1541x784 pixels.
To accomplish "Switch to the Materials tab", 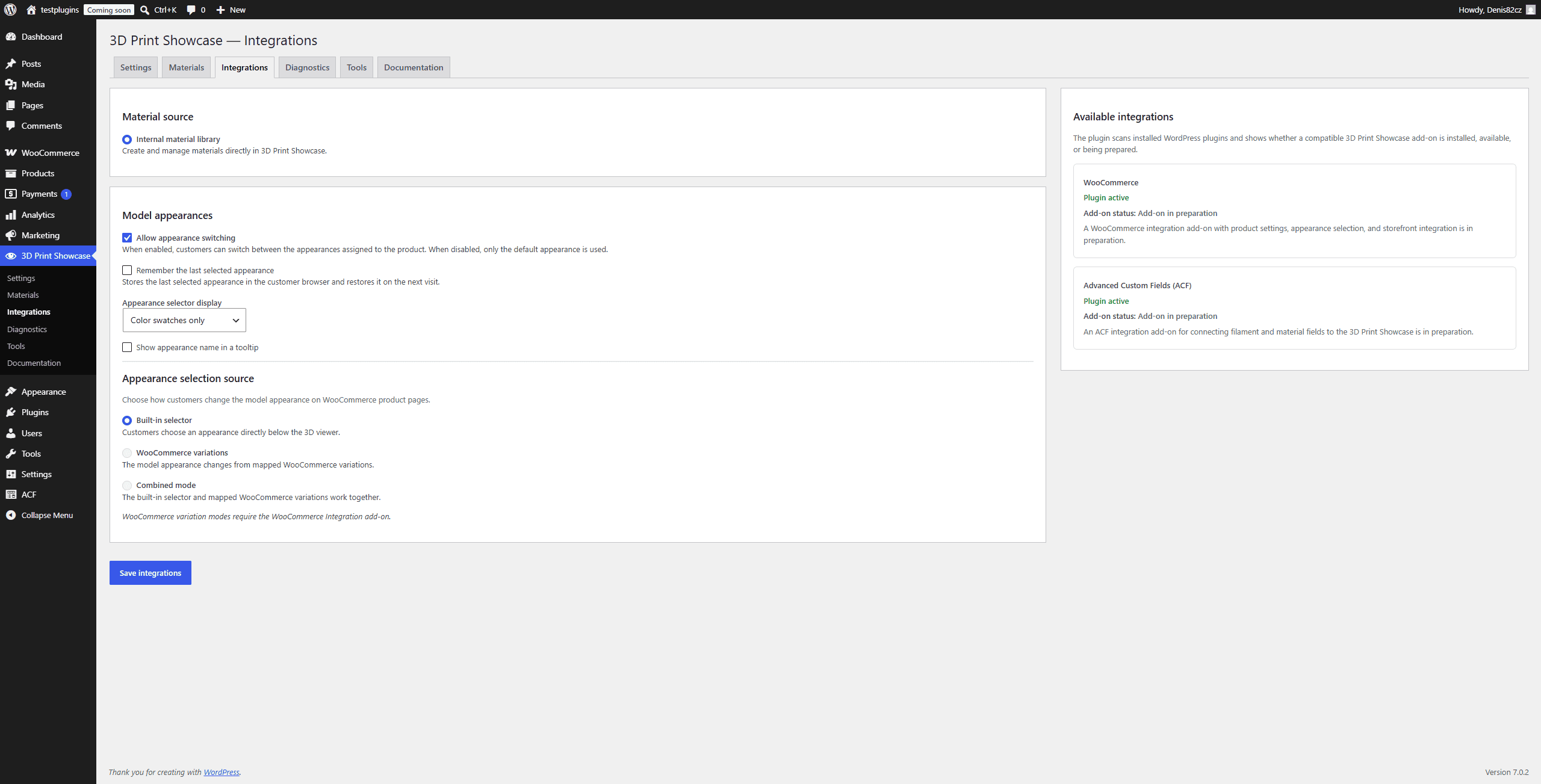I will point(187,67).
